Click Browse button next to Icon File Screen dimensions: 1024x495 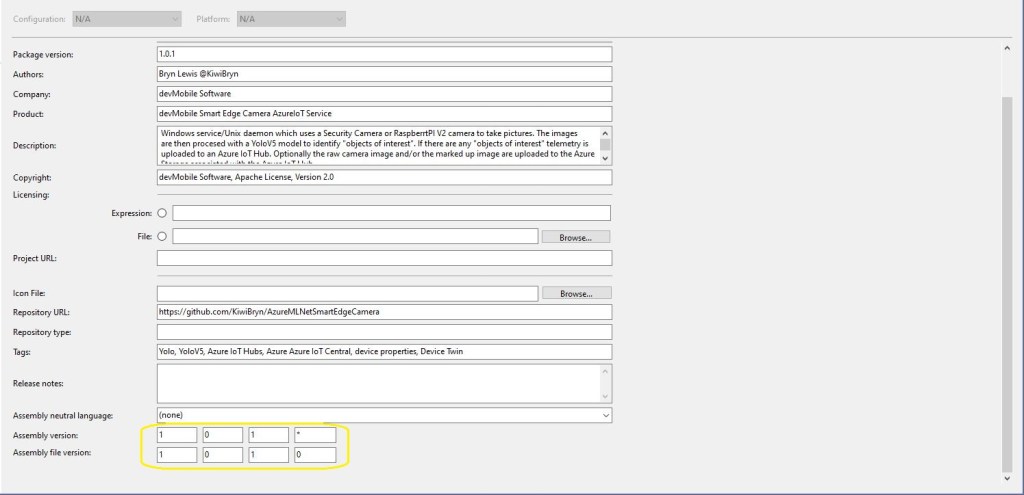pyautogui.click(x=575, y=293)
